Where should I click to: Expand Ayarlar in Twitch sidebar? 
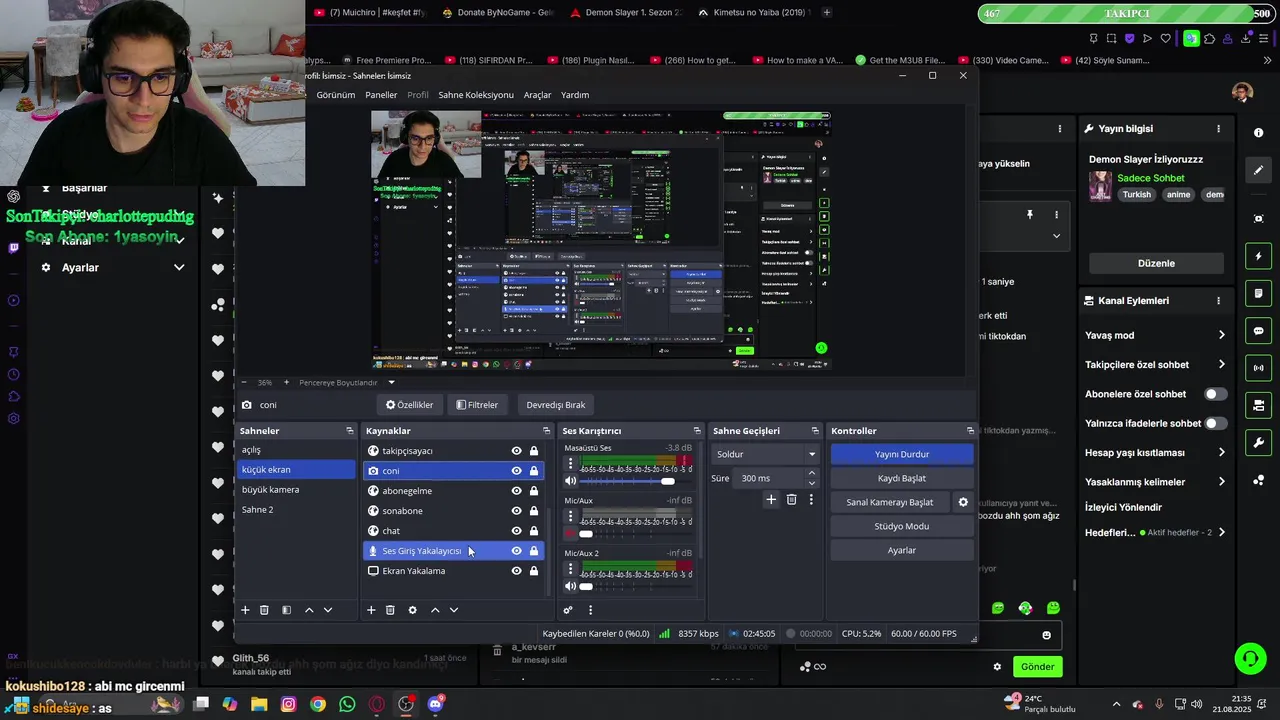point(179,268)
